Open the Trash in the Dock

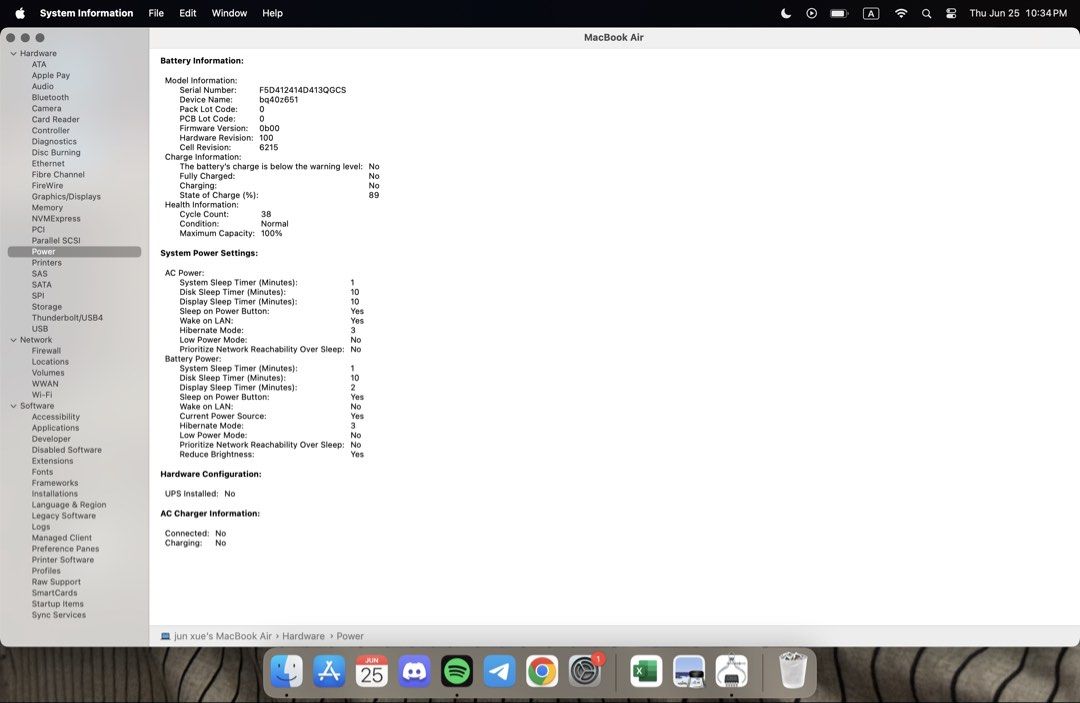(792, 671)
